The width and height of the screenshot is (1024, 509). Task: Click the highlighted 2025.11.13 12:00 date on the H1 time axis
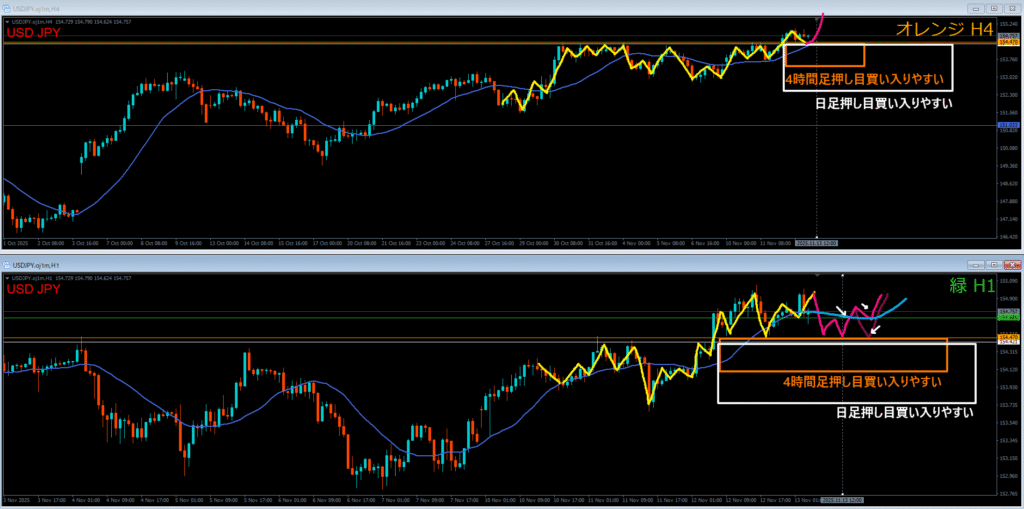click(x=843, y=500)
